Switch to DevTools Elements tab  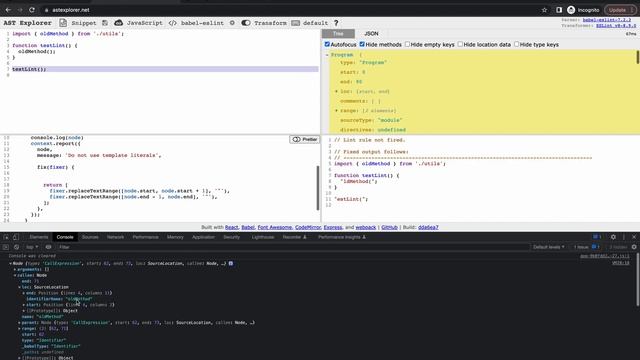tap(39, 237)
